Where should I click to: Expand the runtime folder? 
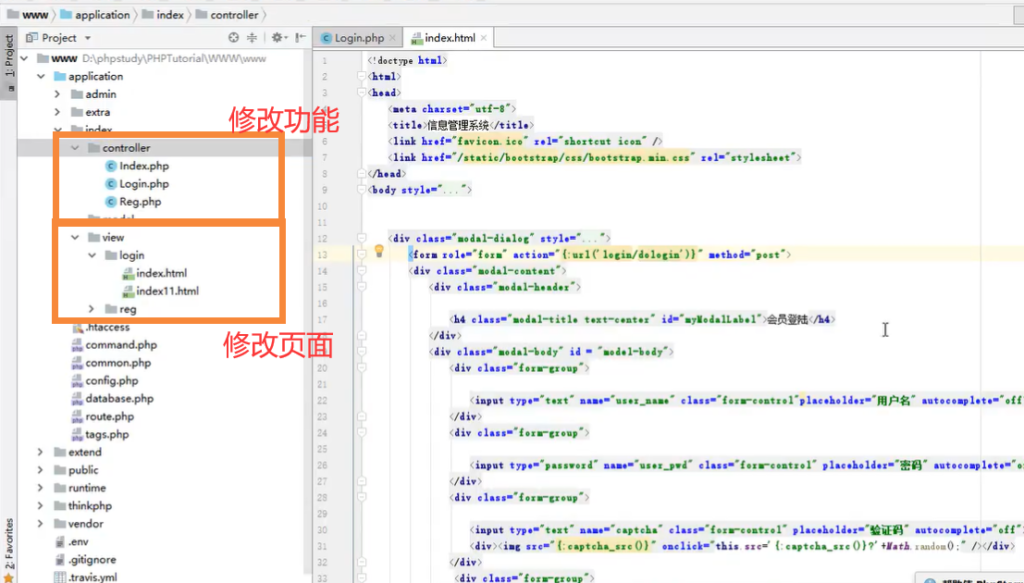(40, 488)
